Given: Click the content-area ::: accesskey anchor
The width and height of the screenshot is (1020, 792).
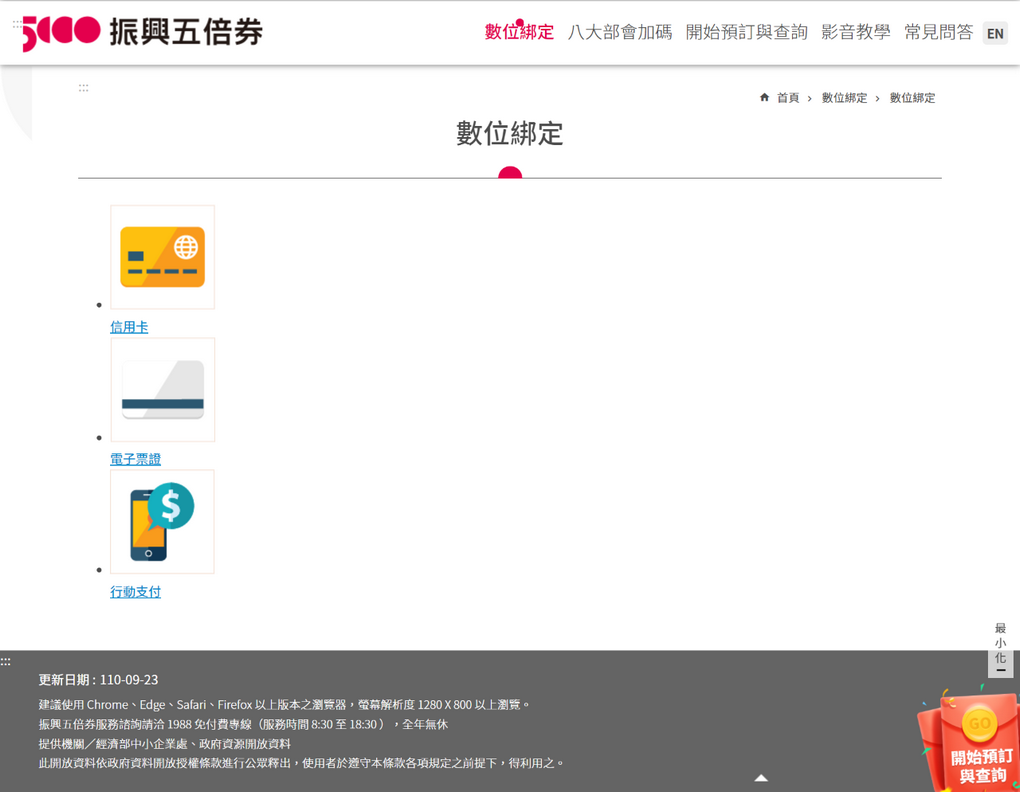Looking at the screenshot, I should tap(83, 88).
